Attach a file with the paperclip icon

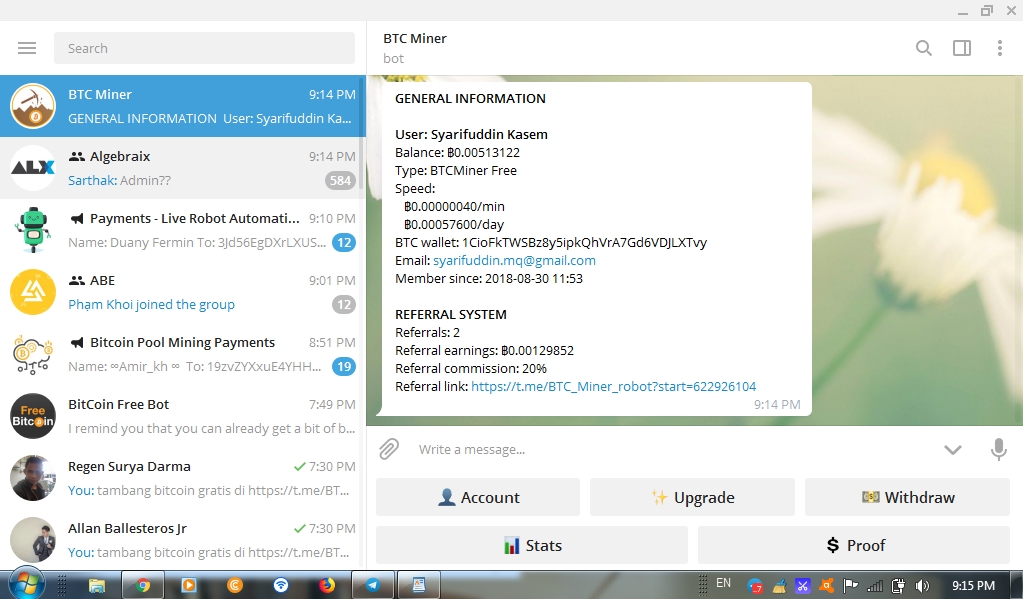point(389,449)
